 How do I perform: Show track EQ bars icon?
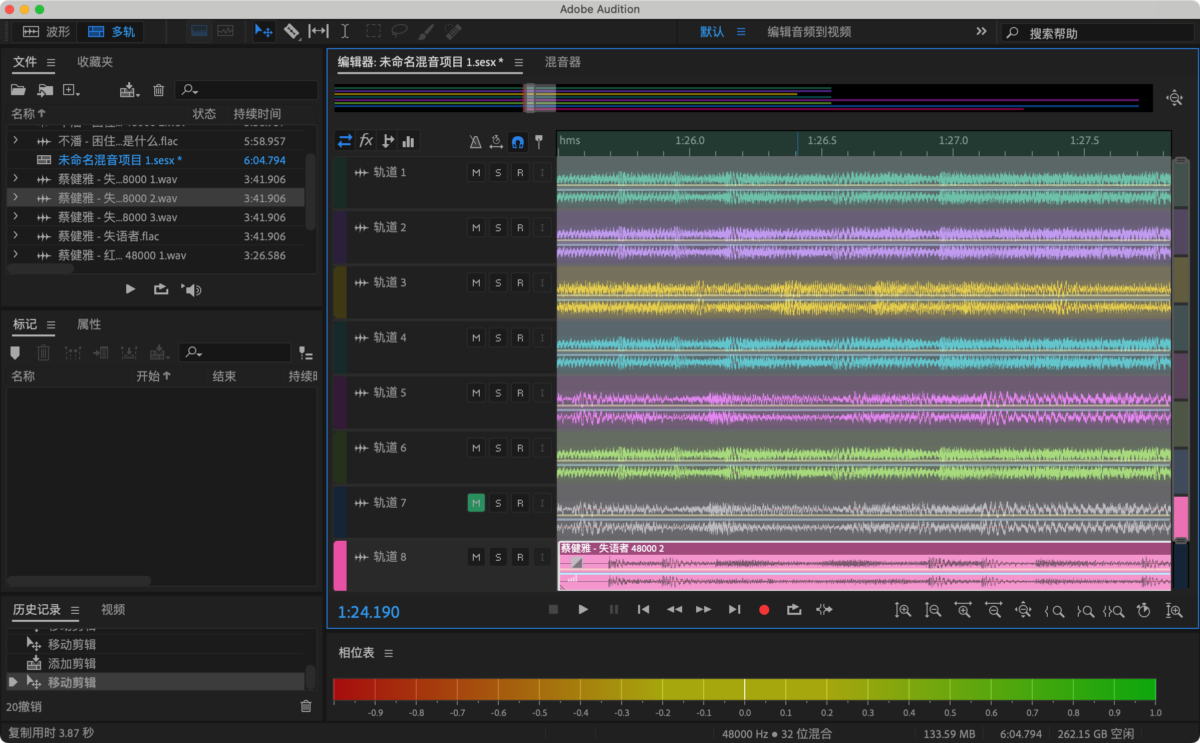point(409,141)
